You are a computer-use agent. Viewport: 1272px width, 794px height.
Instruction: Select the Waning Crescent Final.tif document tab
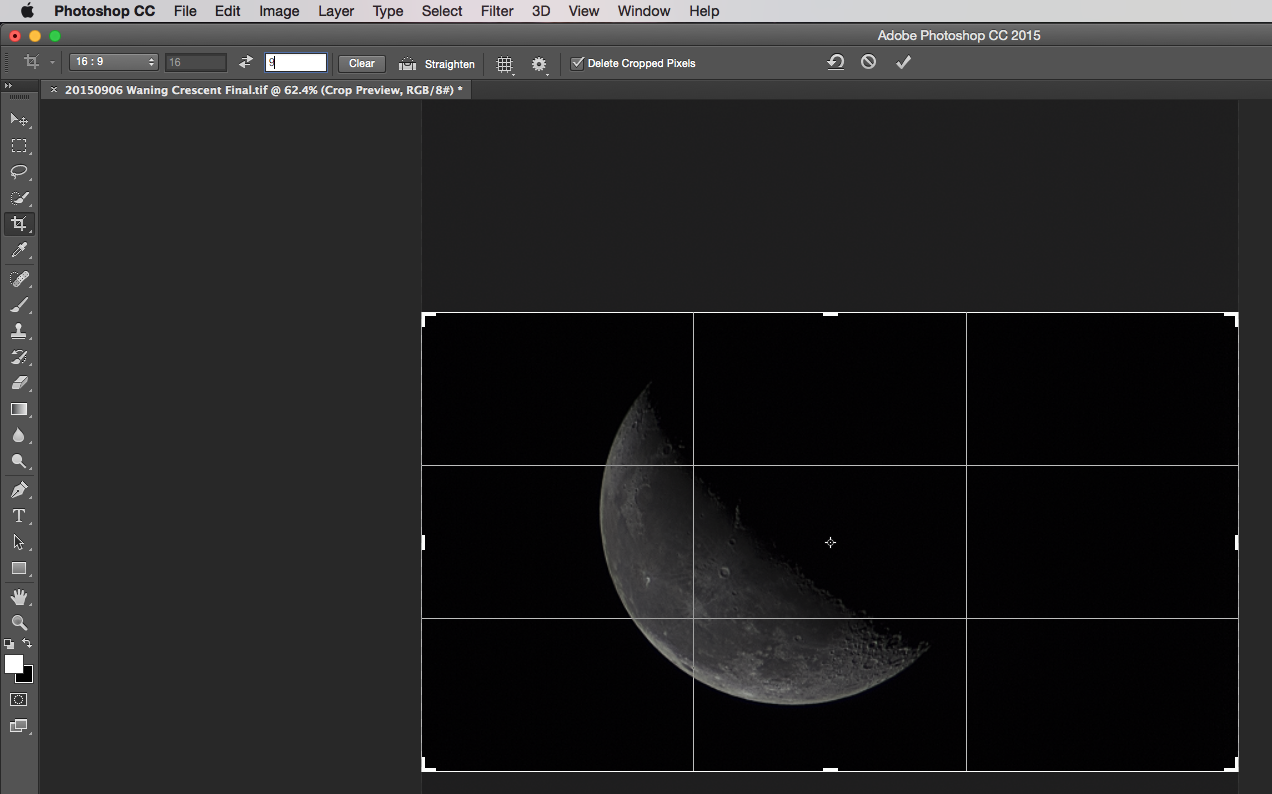pyautogui.click(x=255, y=89)
